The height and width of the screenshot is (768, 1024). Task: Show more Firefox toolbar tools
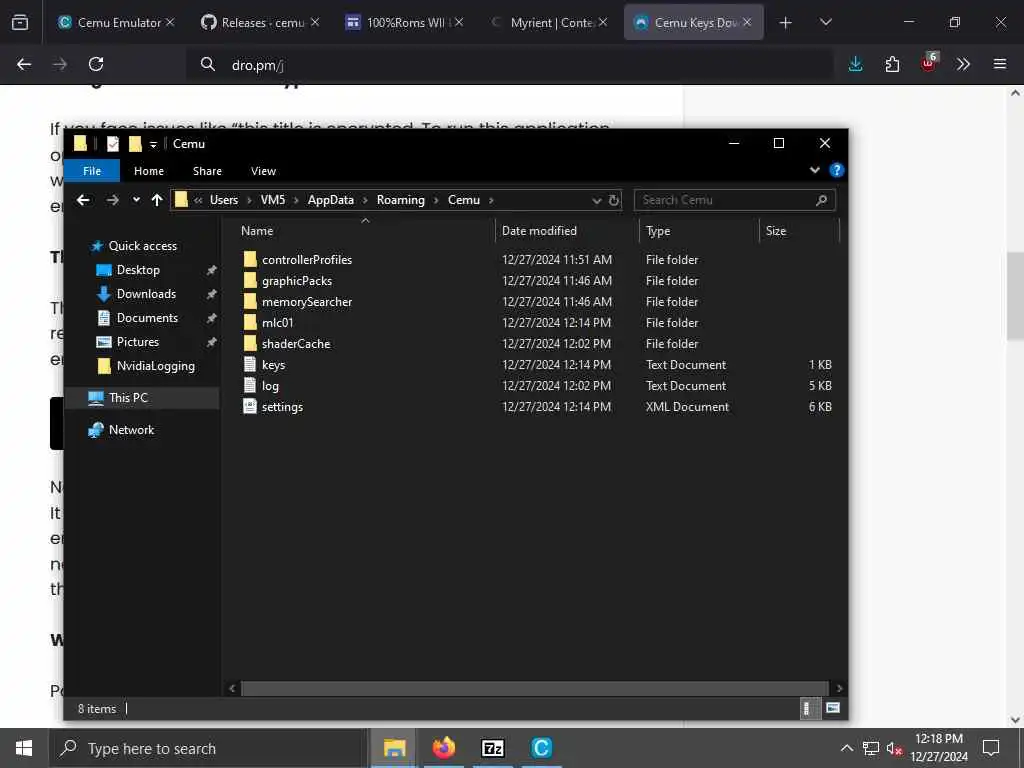click(x=963, y=64)
